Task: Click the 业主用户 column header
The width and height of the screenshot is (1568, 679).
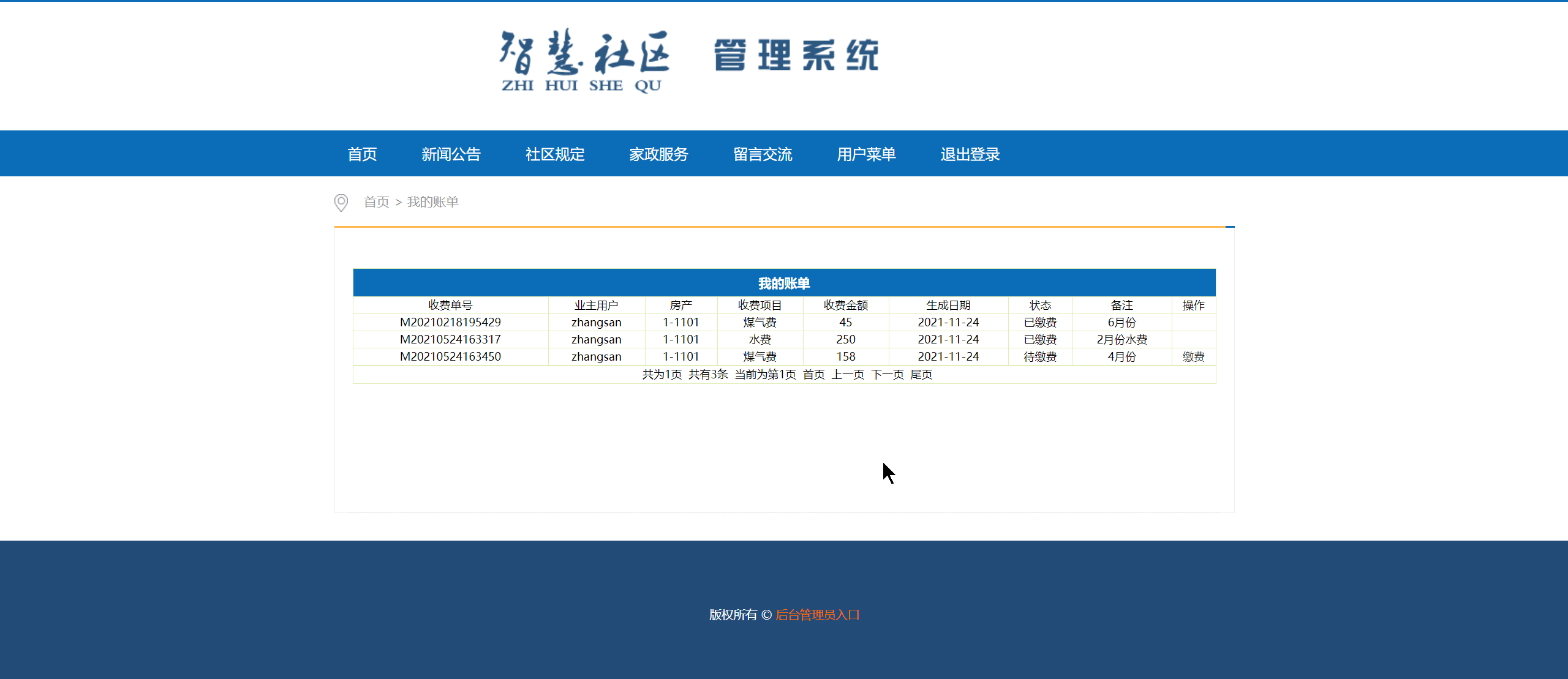Action: tap(596, 306)
